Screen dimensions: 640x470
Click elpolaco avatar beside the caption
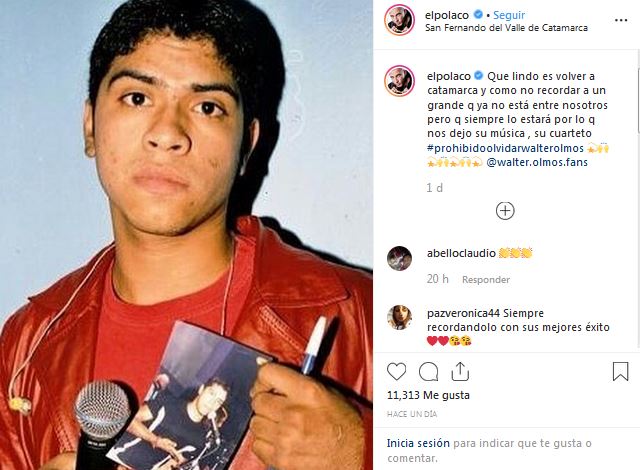click(x=399, y=80)
